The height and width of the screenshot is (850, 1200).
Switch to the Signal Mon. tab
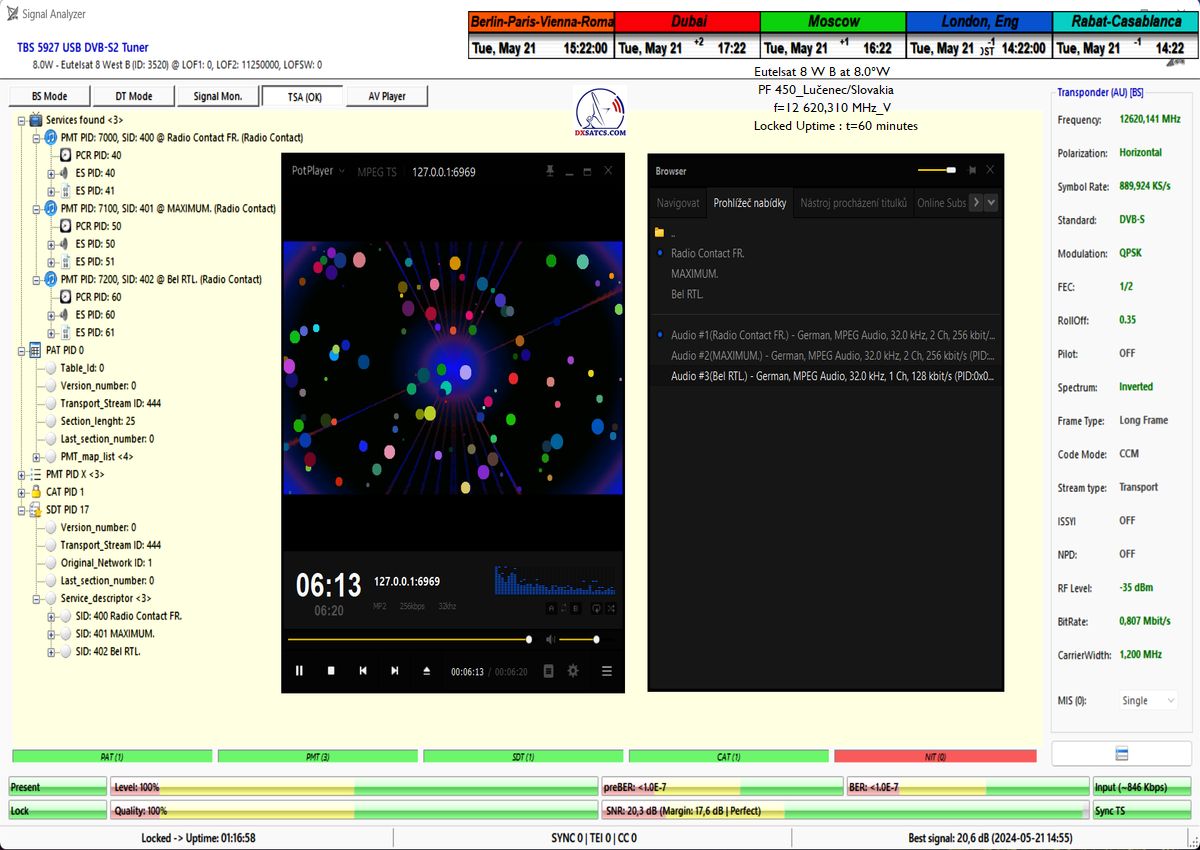point(218,96)
